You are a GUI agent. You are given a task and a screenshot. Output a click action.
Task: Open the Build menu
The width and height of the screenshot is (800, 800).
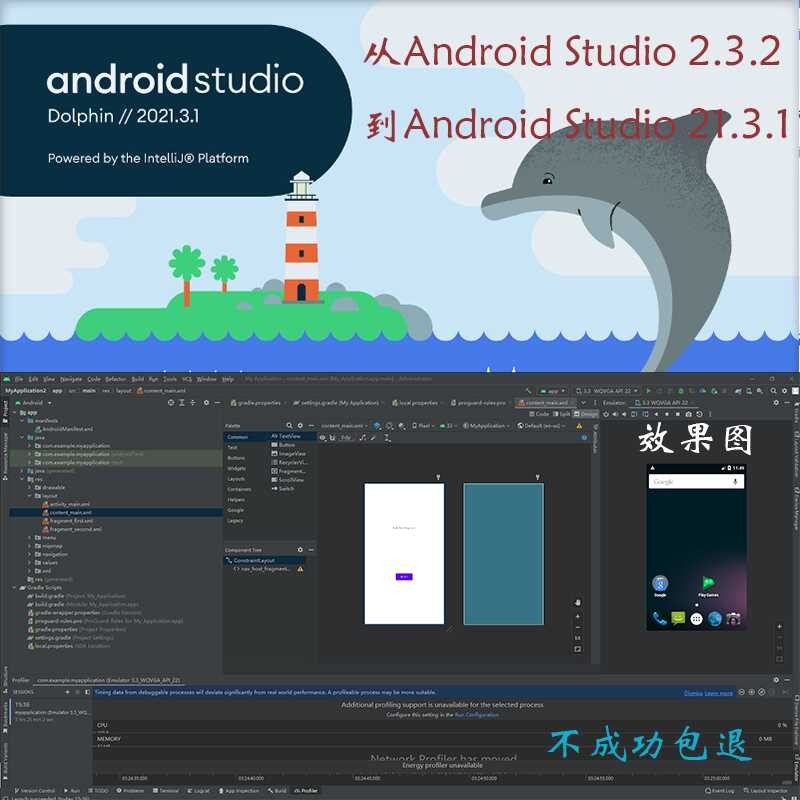pyautogui.click(x=138, y=379)
